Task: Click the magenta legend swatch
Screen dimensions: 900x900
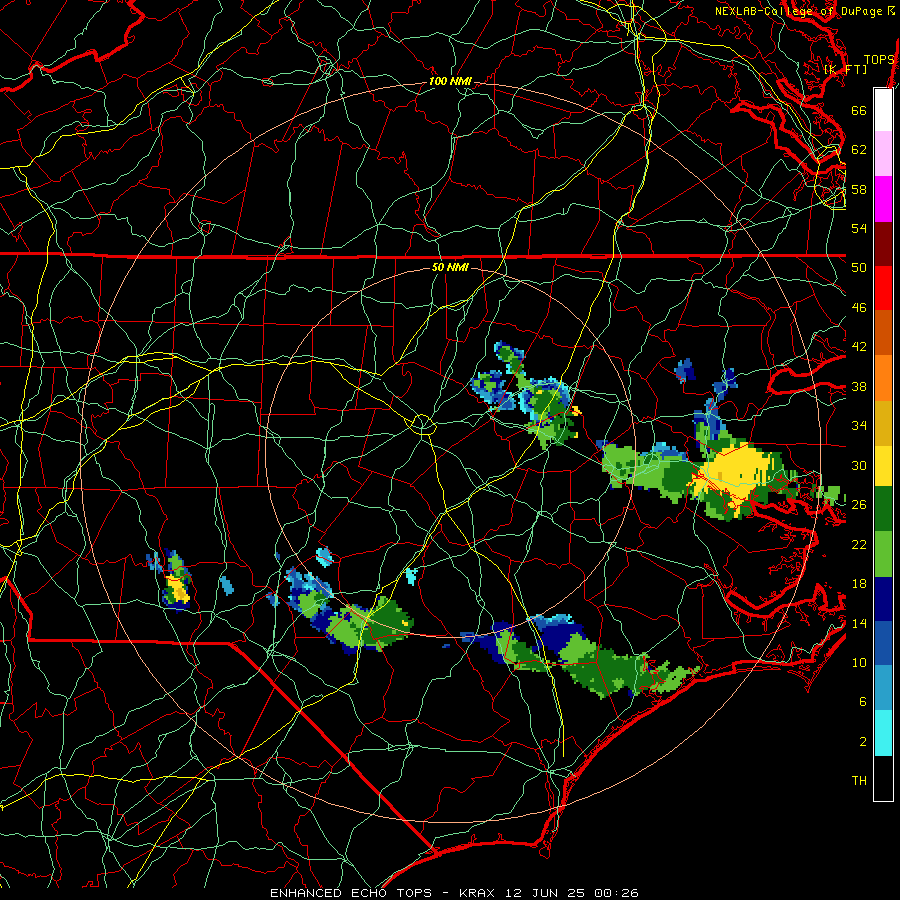Action: 883,199
